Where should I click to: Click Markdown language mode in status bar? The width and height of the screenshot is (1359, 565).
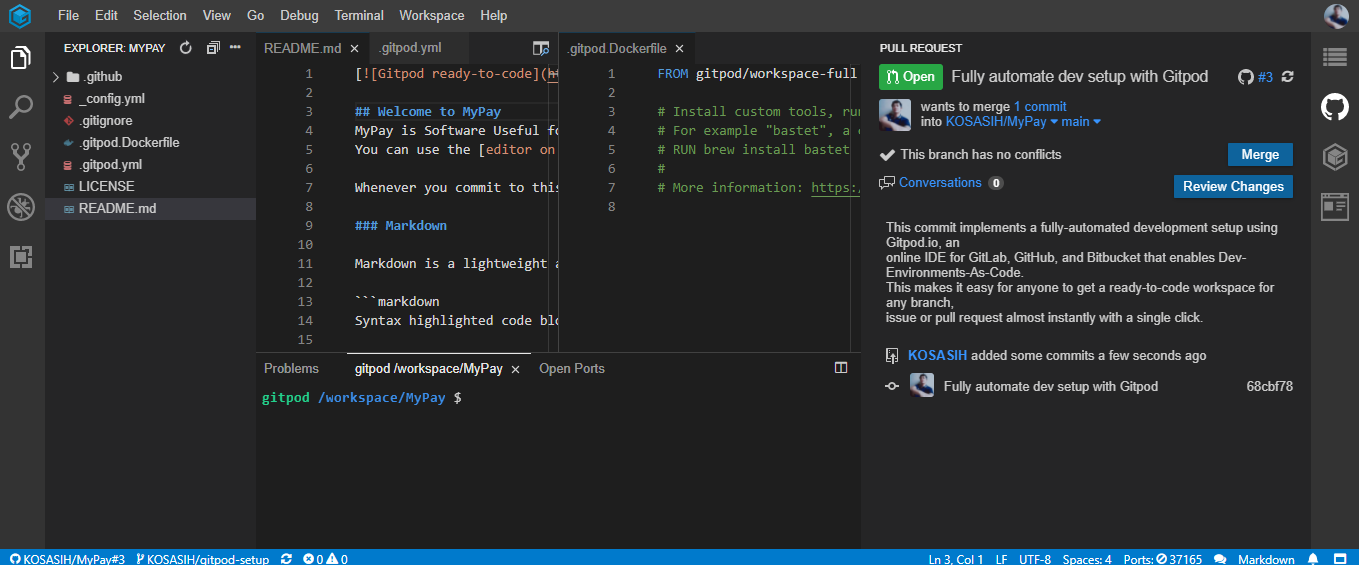(x=1266, y=559)
